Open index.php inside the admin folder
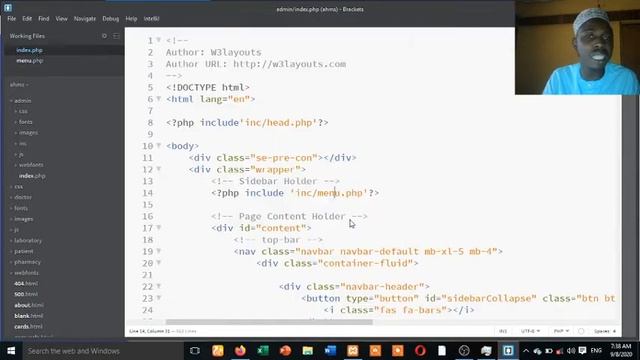This screenshot has width=640, height=360. coord(32,176)
